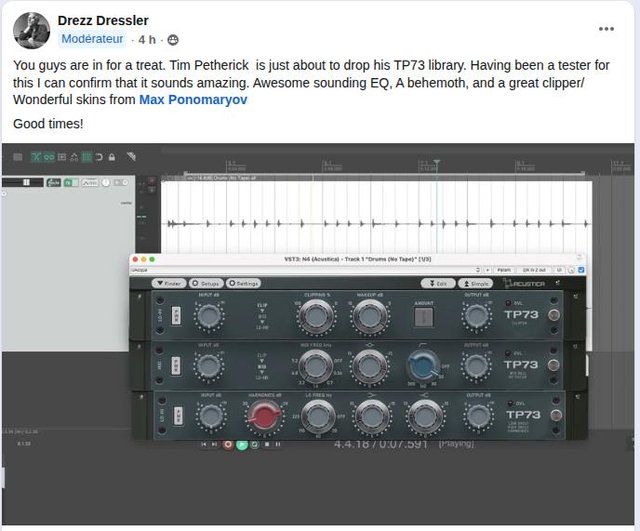Image resolution: width=640 pixels, height=531 pixels.
Task: Toggle PWR switch on TP73 harmonics row
Action: pyautogui.click(x=178, y=416)
